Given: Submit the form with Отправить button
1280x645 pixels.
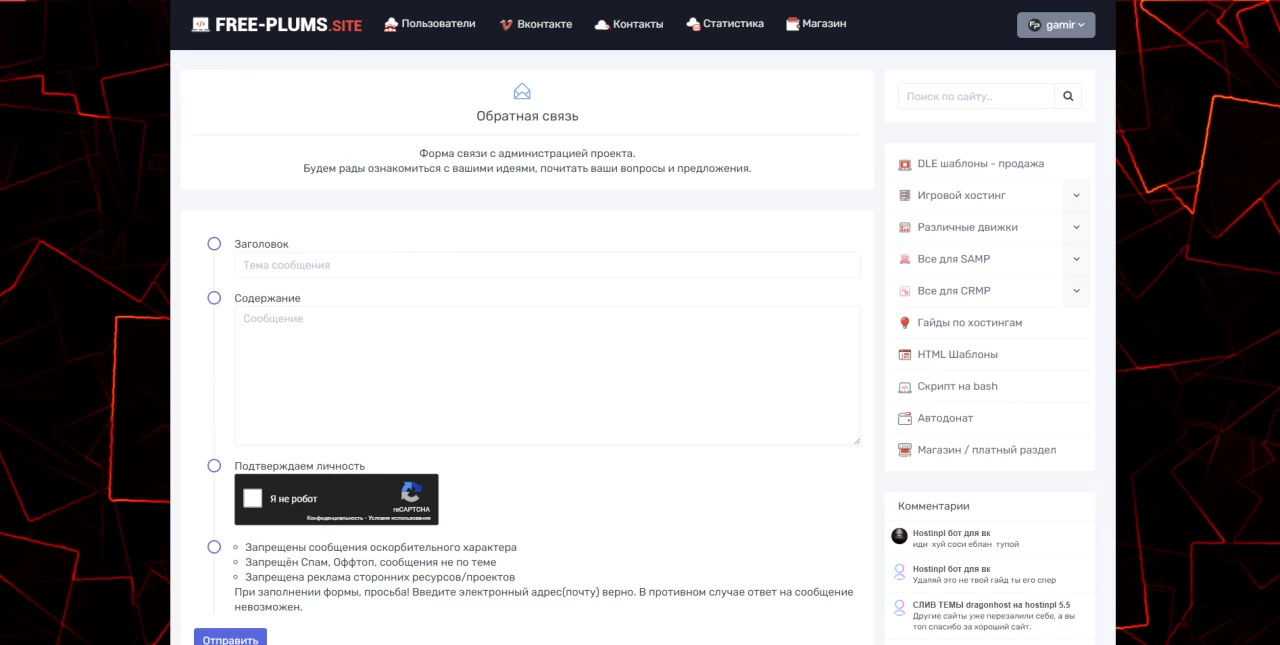Looking at the screenshot, I should point(230,637).
